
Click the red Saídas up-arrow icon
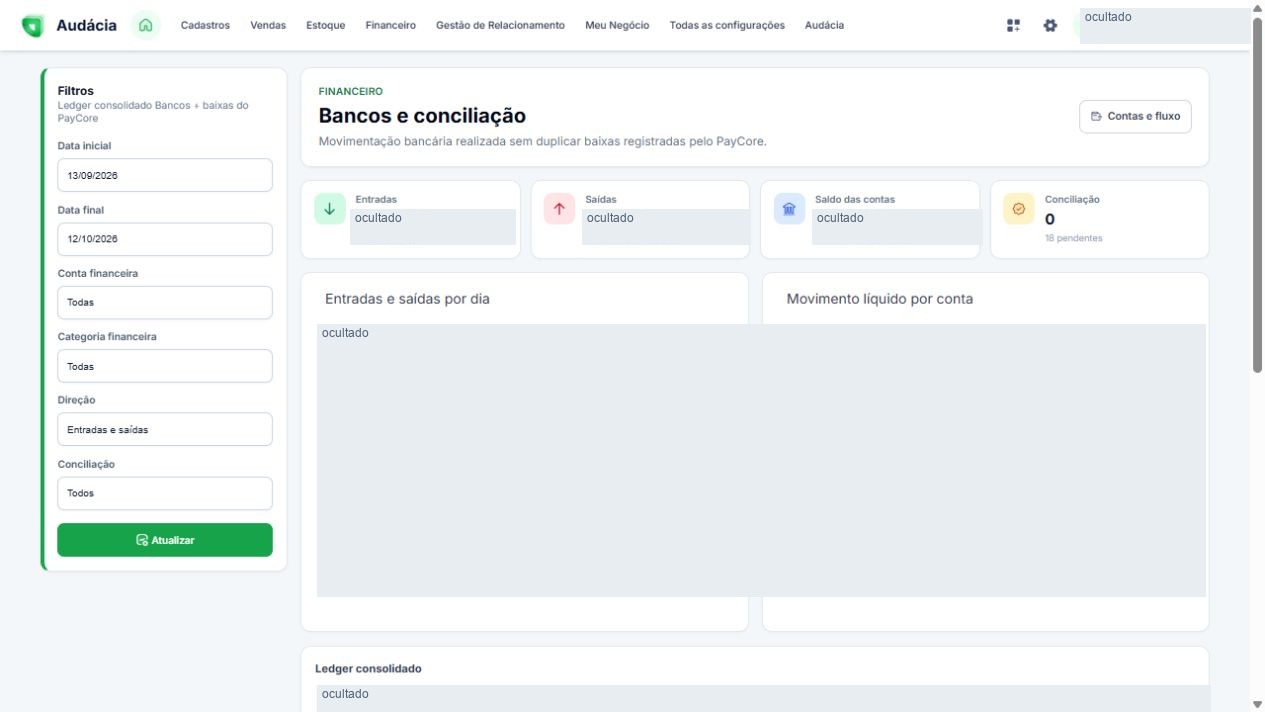click(x=559, y=208)
